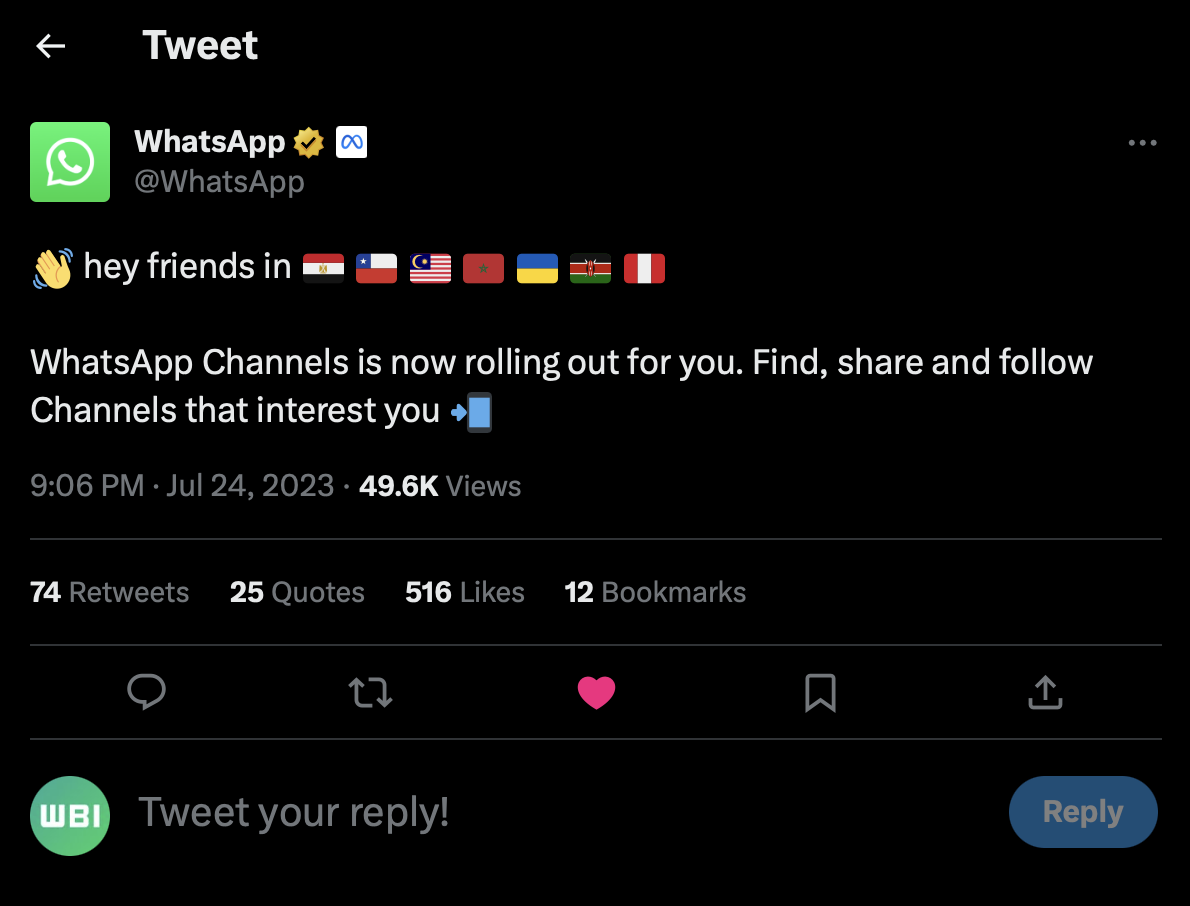The image size is (1190, 906).
Task: Toggle the pink heart like icon
Action: (596, 692)
